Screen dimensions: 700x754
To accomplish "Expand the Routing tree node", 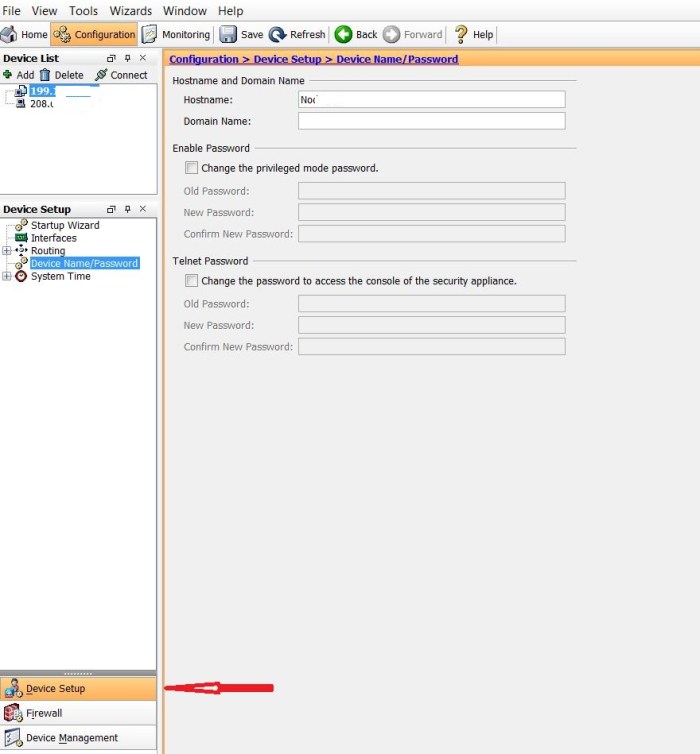I will [x=7, y=251].
